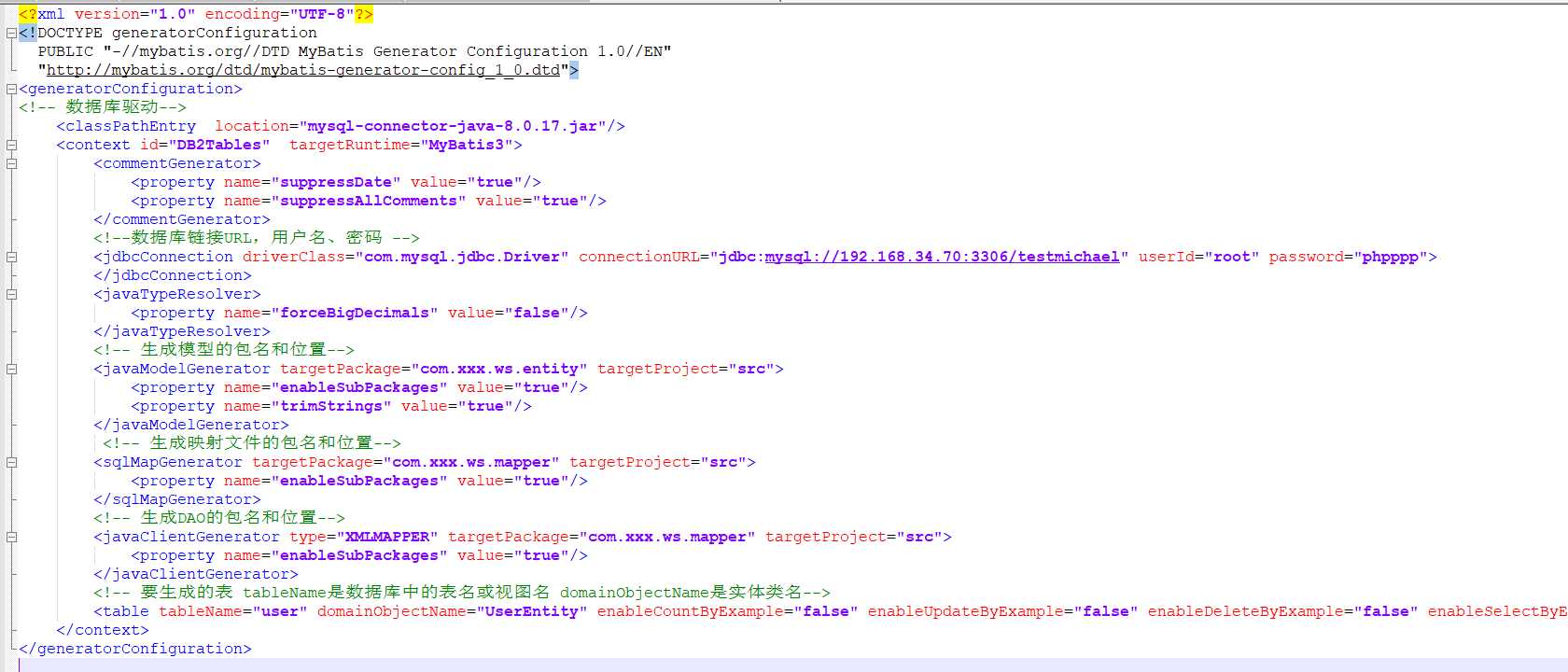This screenshot has width=1568, height=672.
Task: Click the "suppressDate" property name
Action: point(336,182)
